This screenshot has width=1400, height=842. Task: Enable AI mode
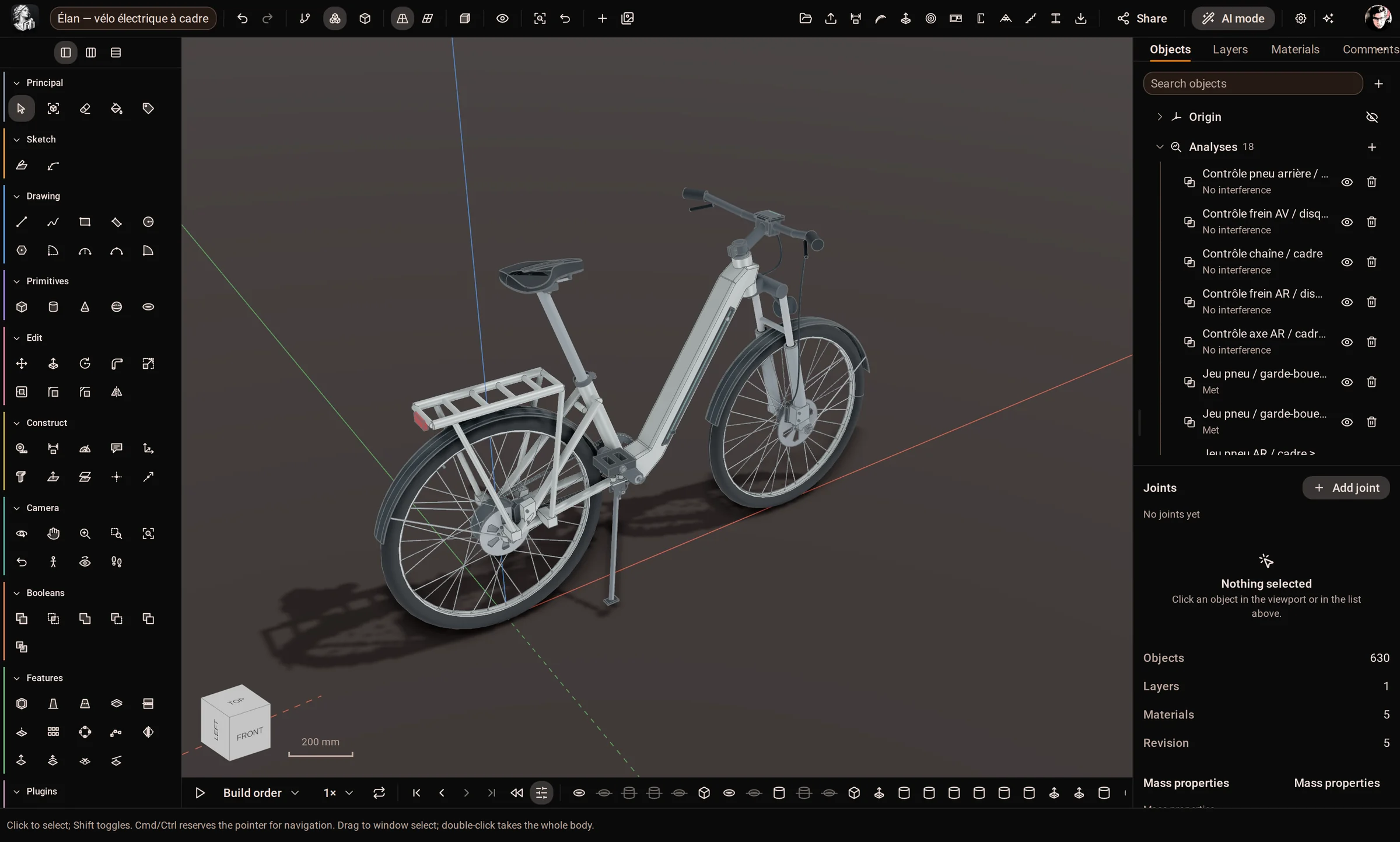[x=1233, y=19]
